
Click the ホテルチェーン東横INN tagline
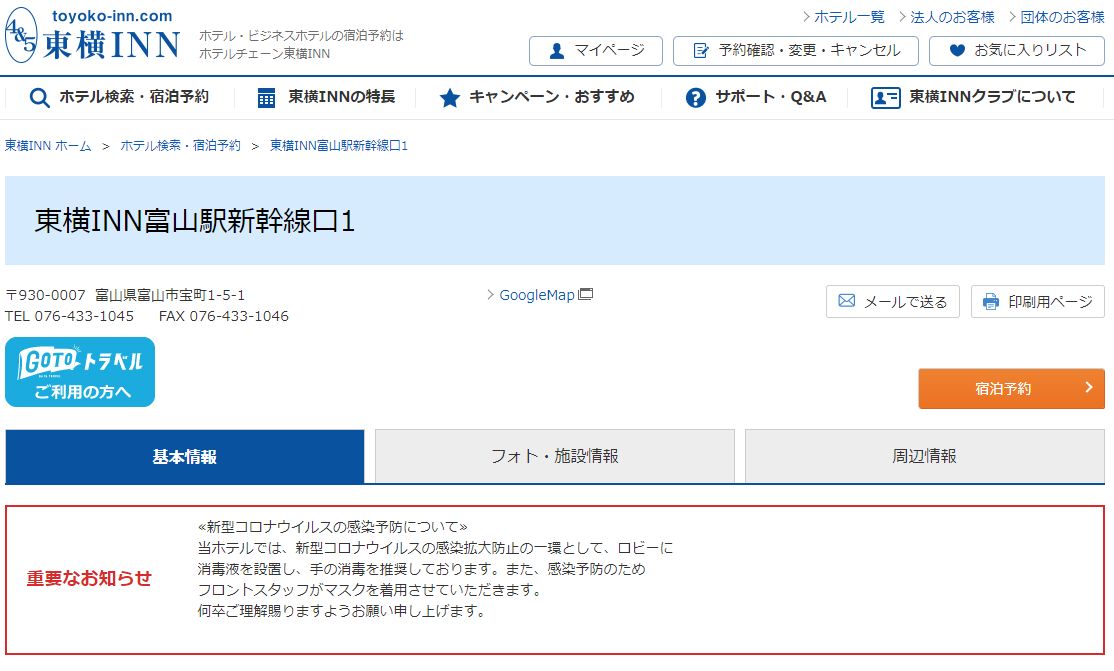click(x=264, y=53)
